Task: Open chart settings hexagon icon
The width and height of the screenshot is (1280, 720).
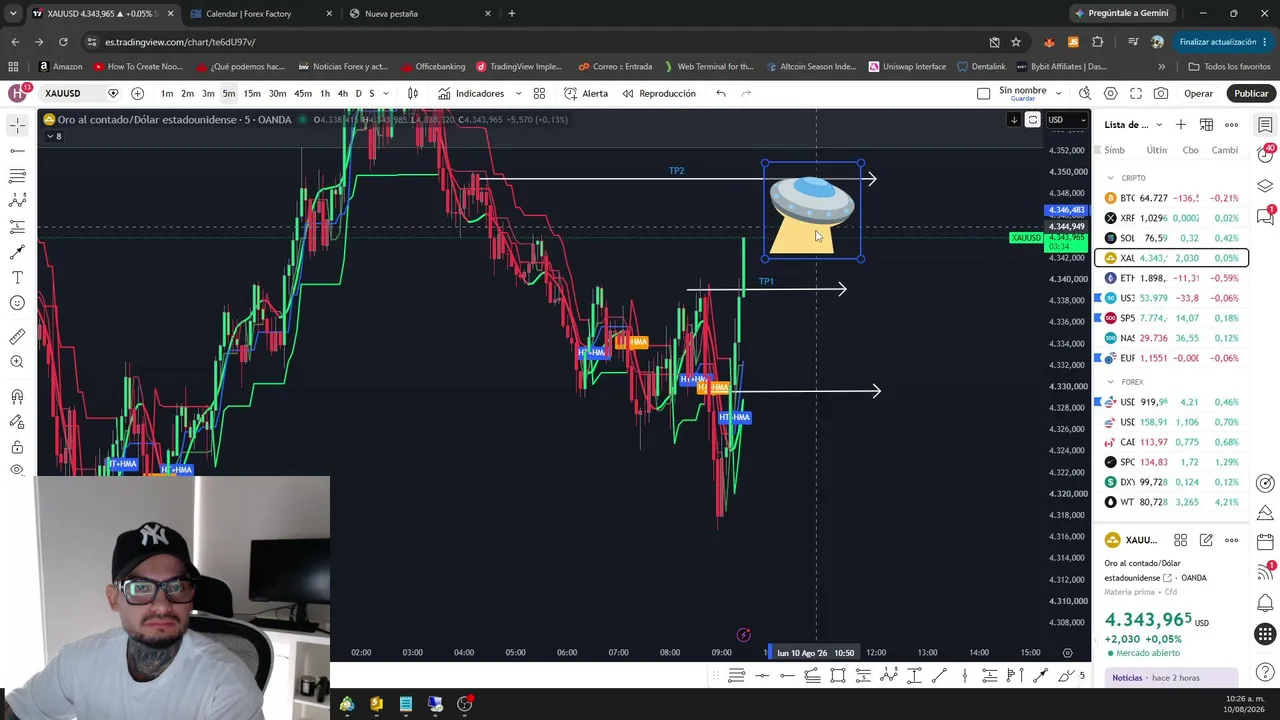Action: click(x=1110, y=93)
